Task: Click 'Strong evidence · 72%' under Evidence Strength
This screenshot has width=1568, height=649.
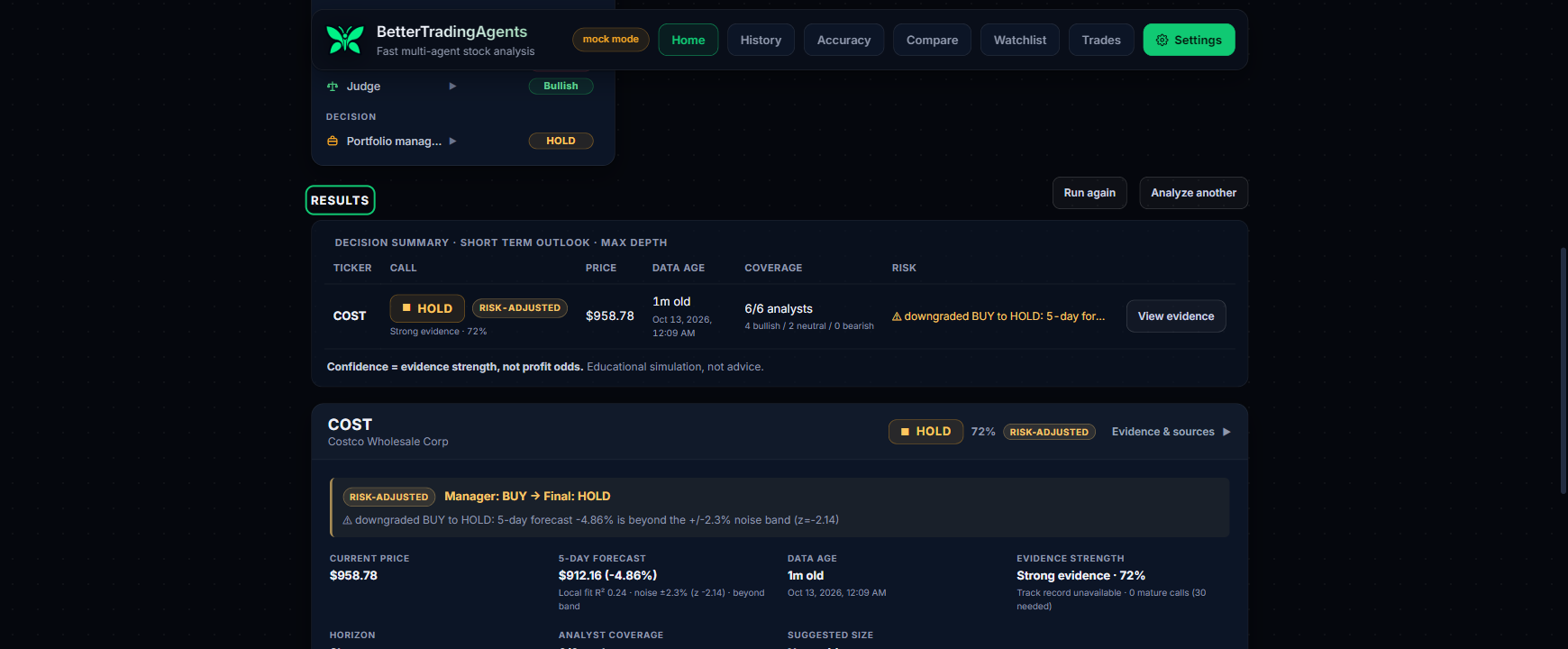Action: coord(1080,576)
